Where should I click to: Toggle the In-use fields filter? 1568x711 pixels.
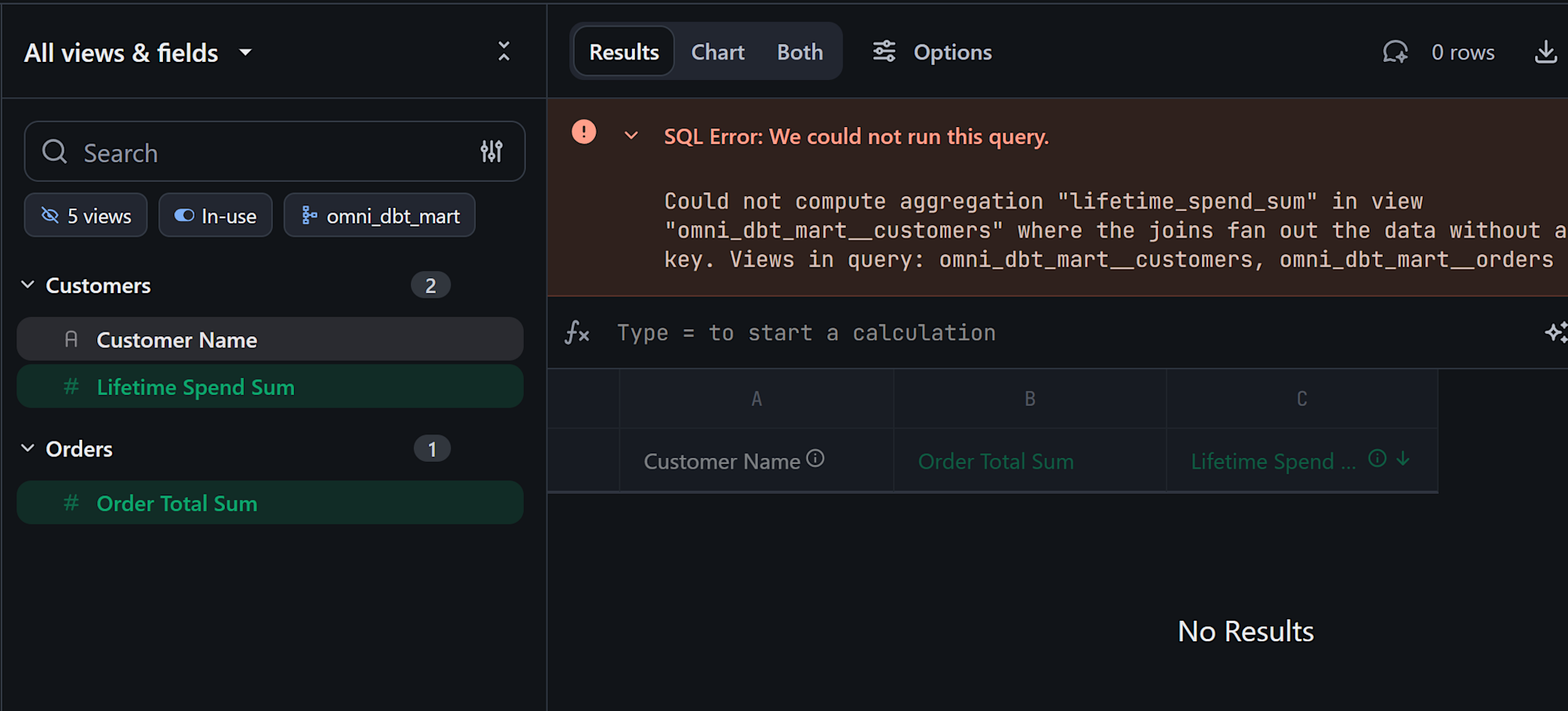pyautogui.click(x=216, y=216)
